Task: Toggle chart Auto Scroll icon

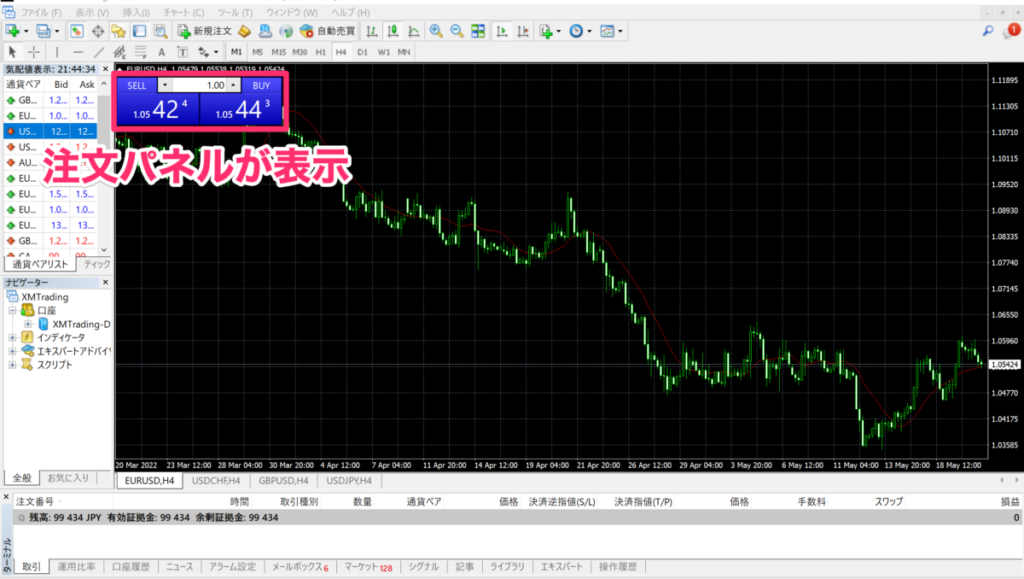Action: click(502, 31)
